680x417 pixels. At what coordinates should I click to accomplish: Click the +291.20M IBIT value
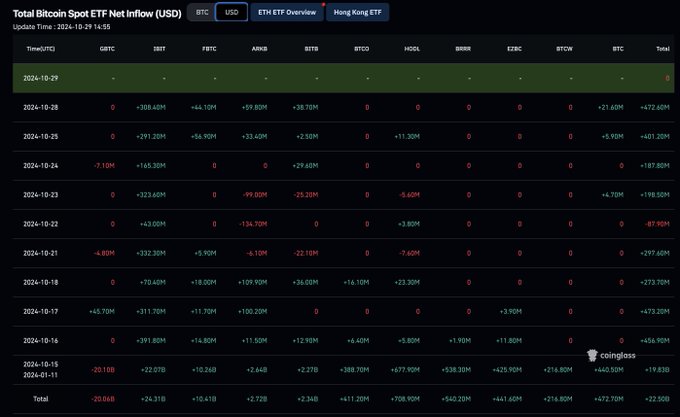pos(150,137)
